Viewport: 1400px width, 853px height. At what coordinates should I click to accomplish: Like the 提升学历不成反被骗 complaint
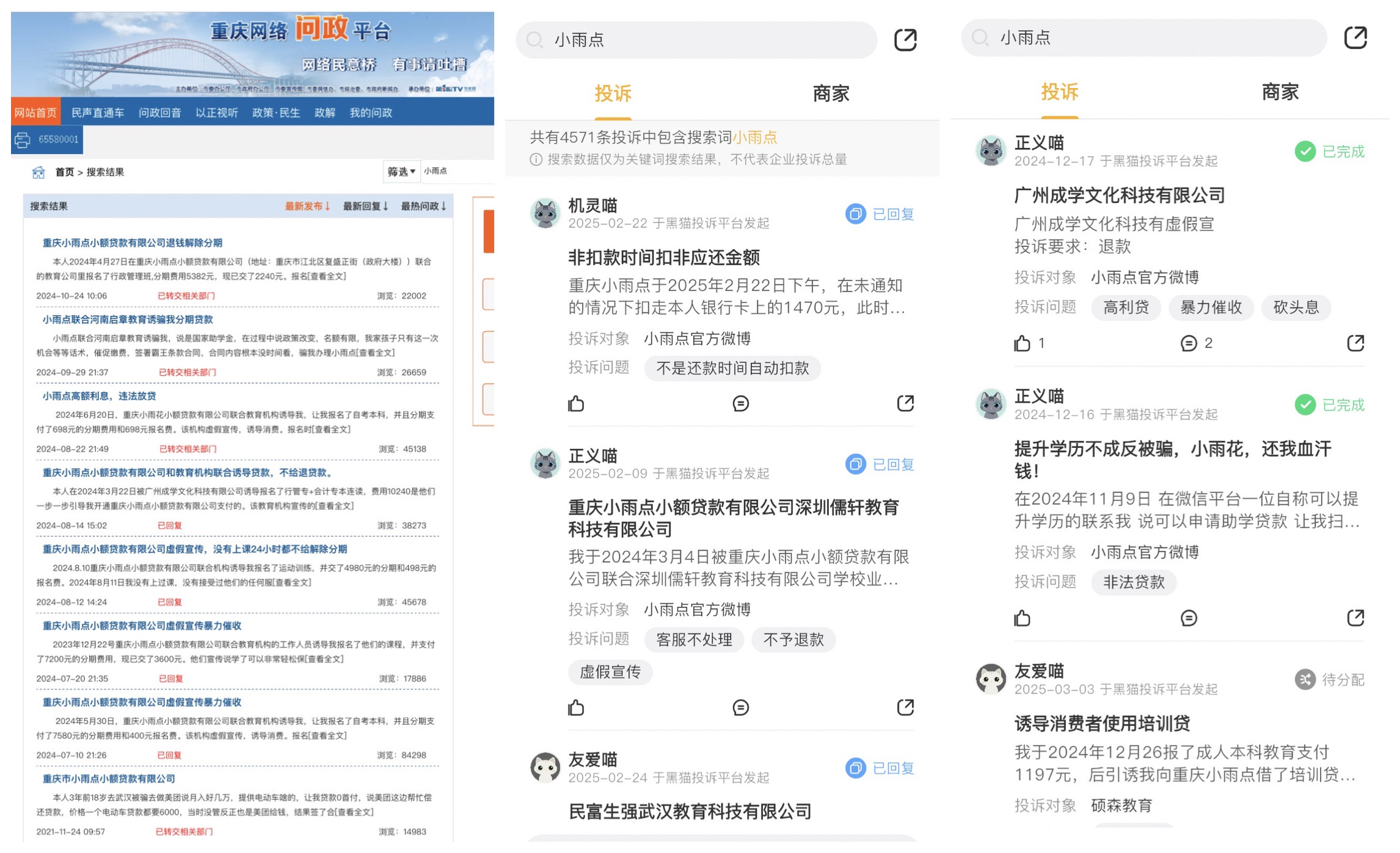click(x=1022, y=619)
